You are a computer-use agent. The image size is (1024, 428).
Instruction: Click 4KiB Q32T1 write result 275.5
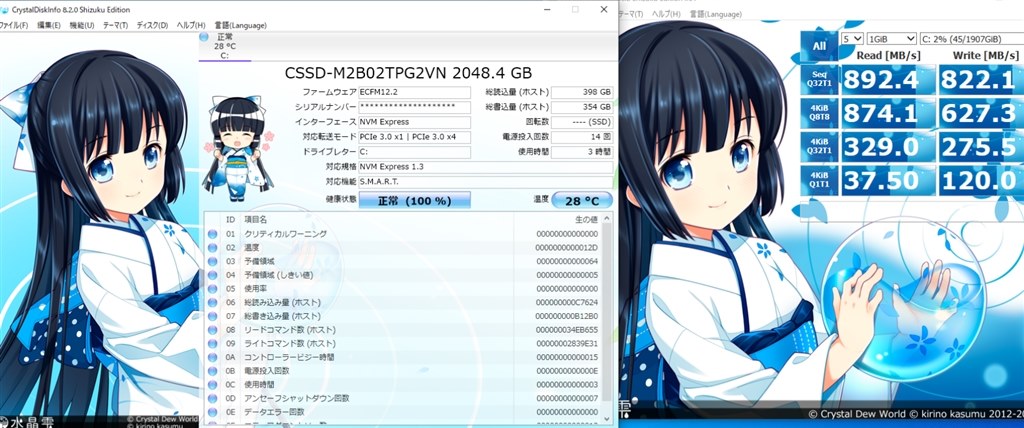[982, 147]
